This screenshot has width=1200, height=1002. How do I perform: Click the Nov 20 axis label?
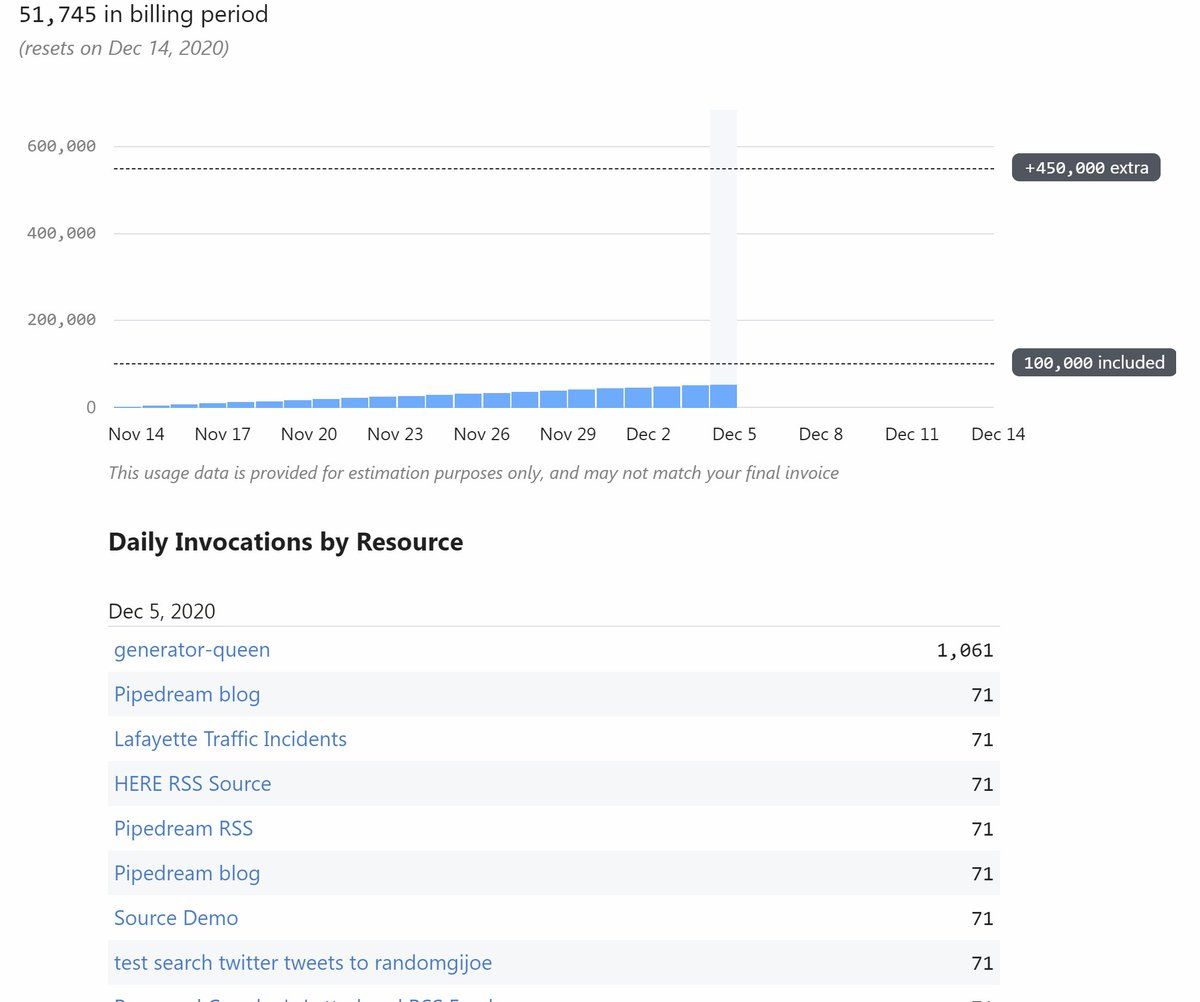pos(309,434)
